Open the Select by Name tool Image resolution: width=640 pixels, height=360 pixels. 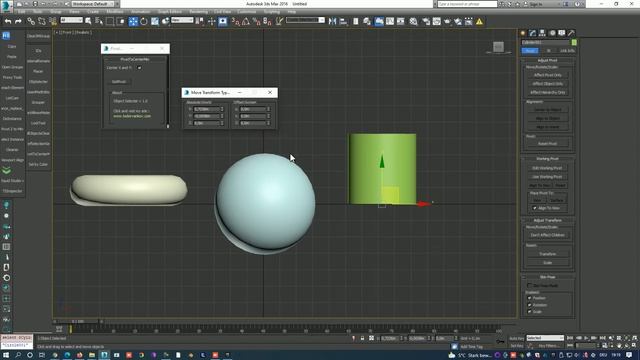pos(99,21)
